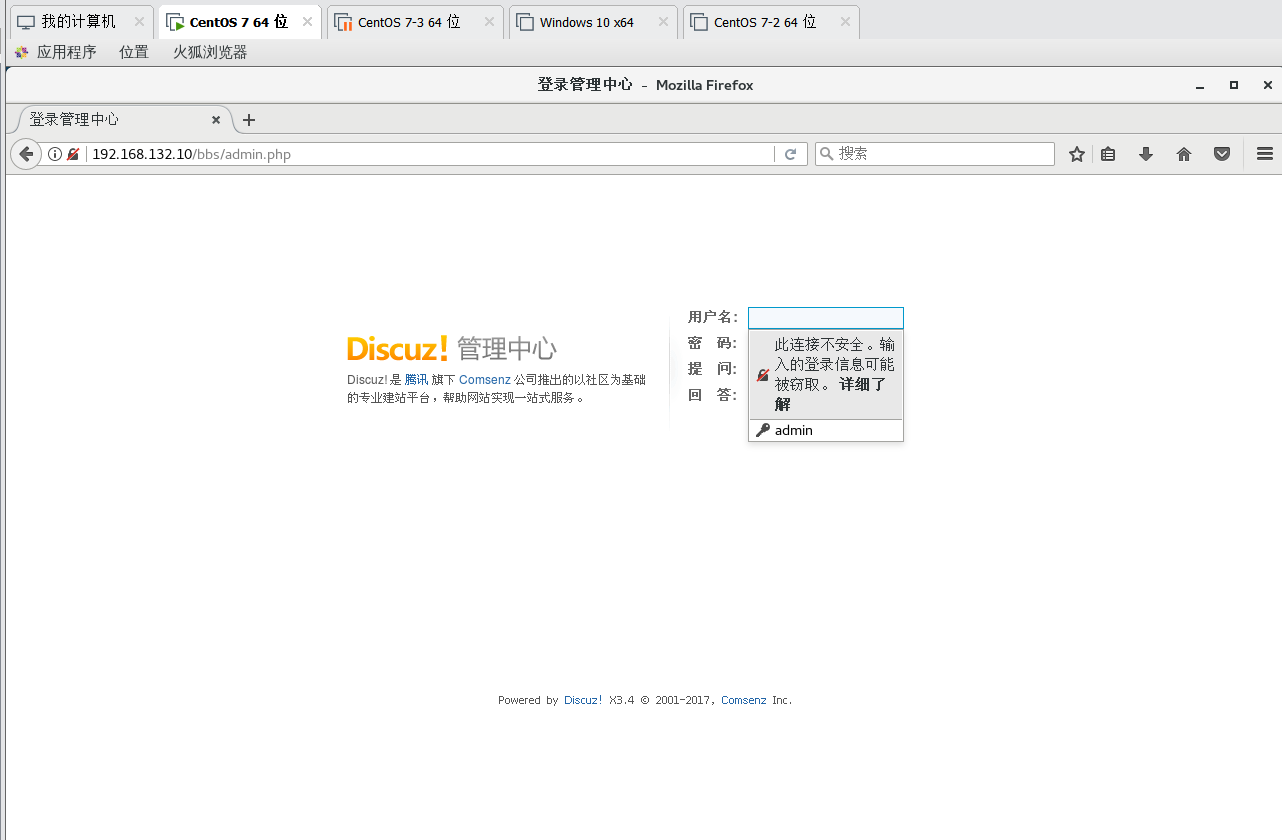Click the 用户名 input field
The height and width of the screenshot is (840, 1282).
826,318
